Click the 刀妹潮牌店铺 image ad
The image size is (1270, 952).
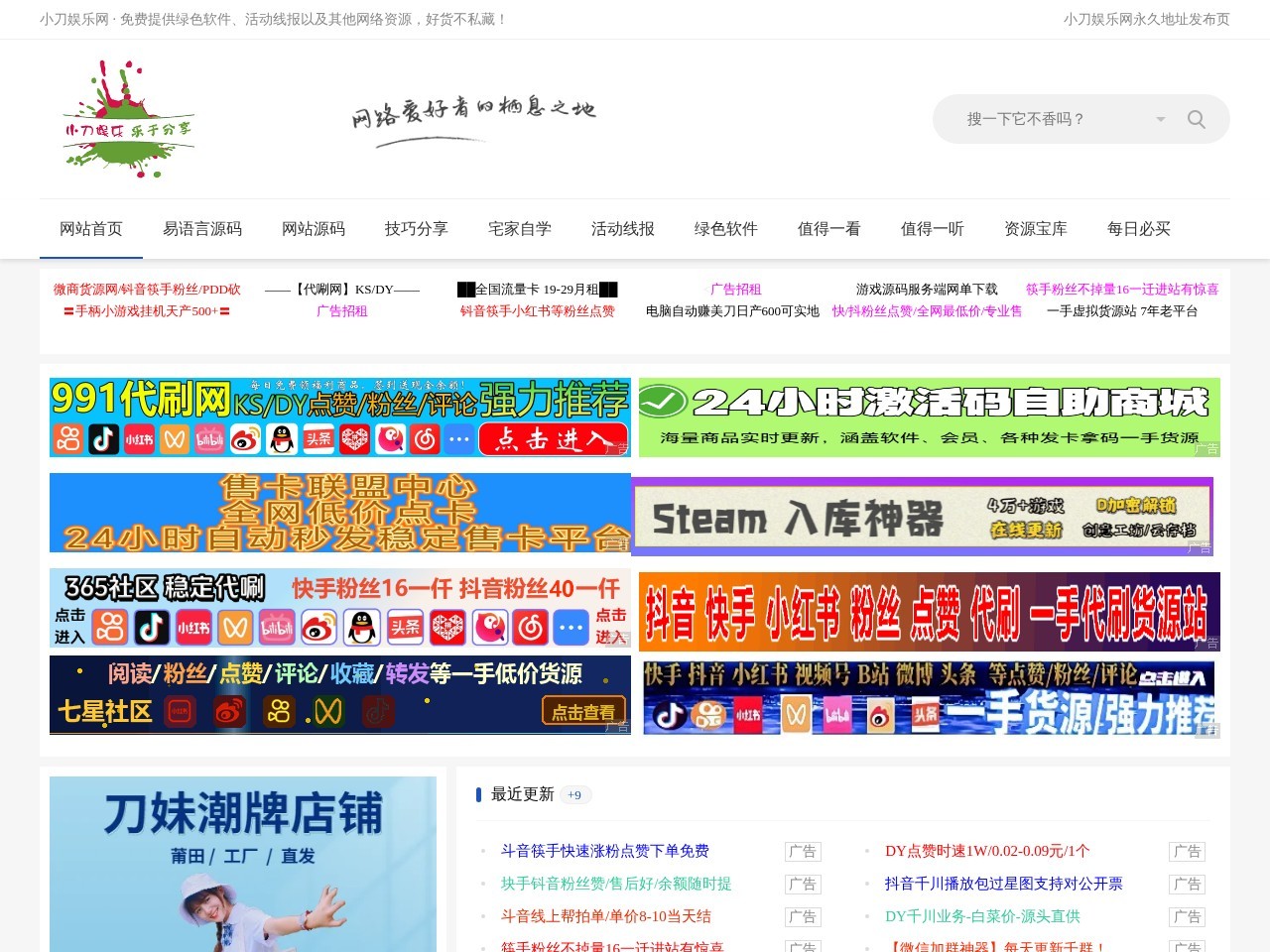(243, 864)
